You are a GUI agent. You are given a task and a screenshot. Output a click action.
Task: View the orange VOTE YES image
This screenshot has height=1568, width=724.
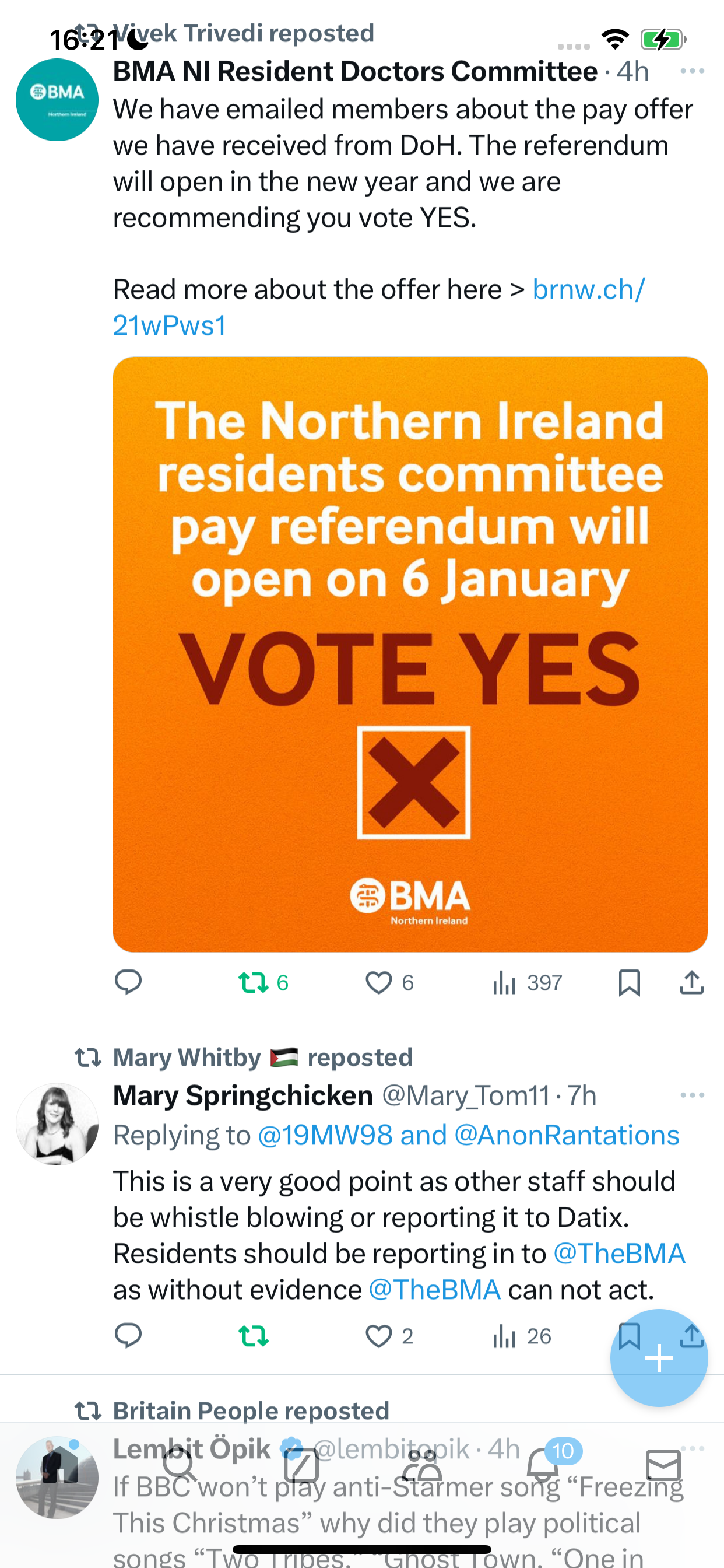click(x=410, y=654)
